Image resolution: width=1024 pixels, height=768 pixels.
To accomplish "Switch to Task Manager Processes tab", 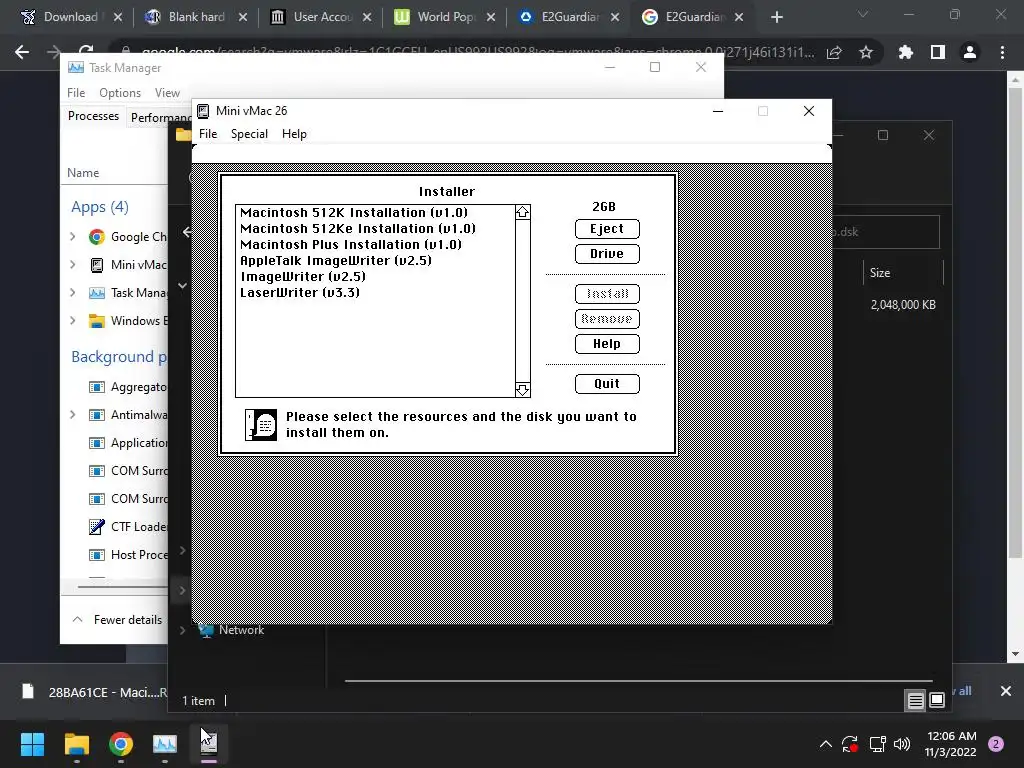I will point(93,116).
